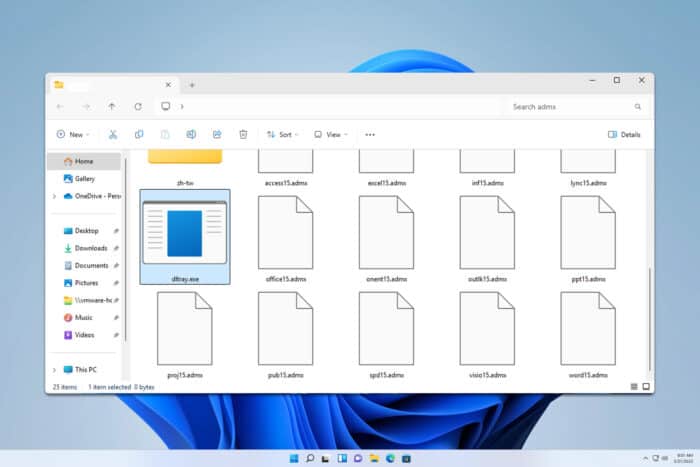Image resolution: width=700 pixels, height=467 pixels.
Task: Click the Copy icon in toolbar
Action: click(x=139, y=134)
